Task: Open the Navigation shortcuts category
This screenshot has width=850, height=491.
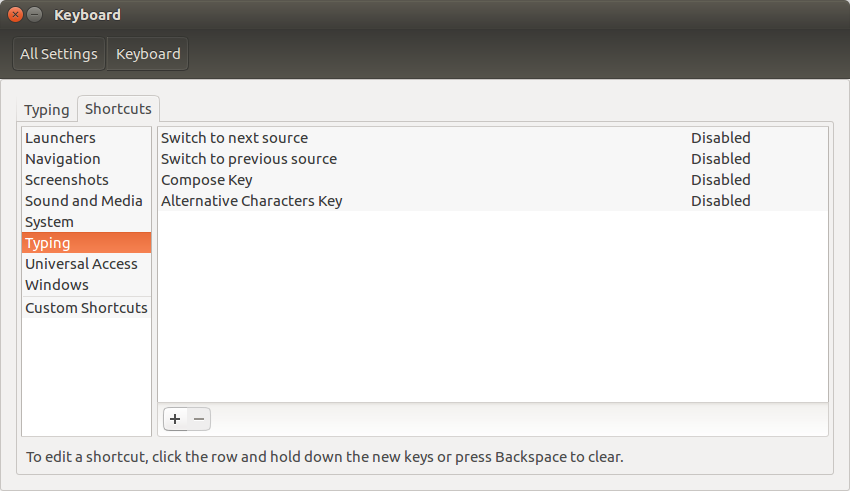Action: [x=62, y=159]
